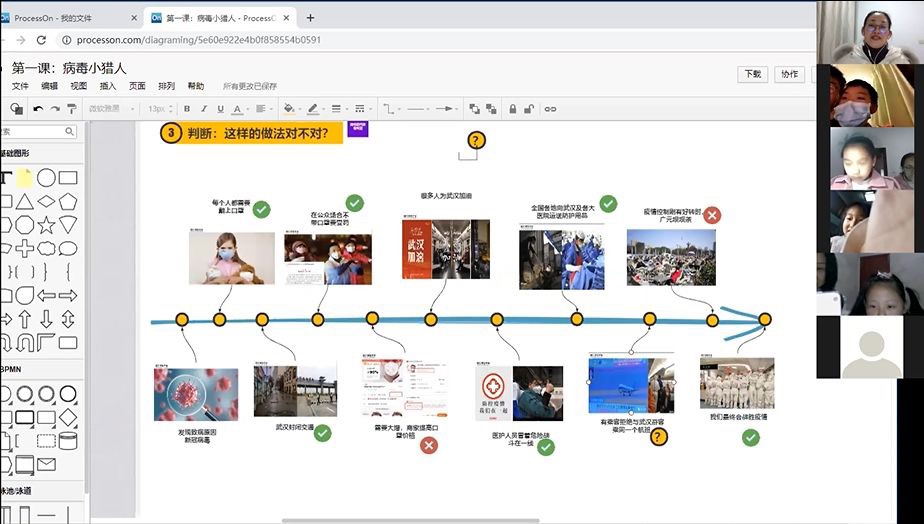Unlock shapes with the open padlock
924x524 pixels.
(x=529, y=108)
